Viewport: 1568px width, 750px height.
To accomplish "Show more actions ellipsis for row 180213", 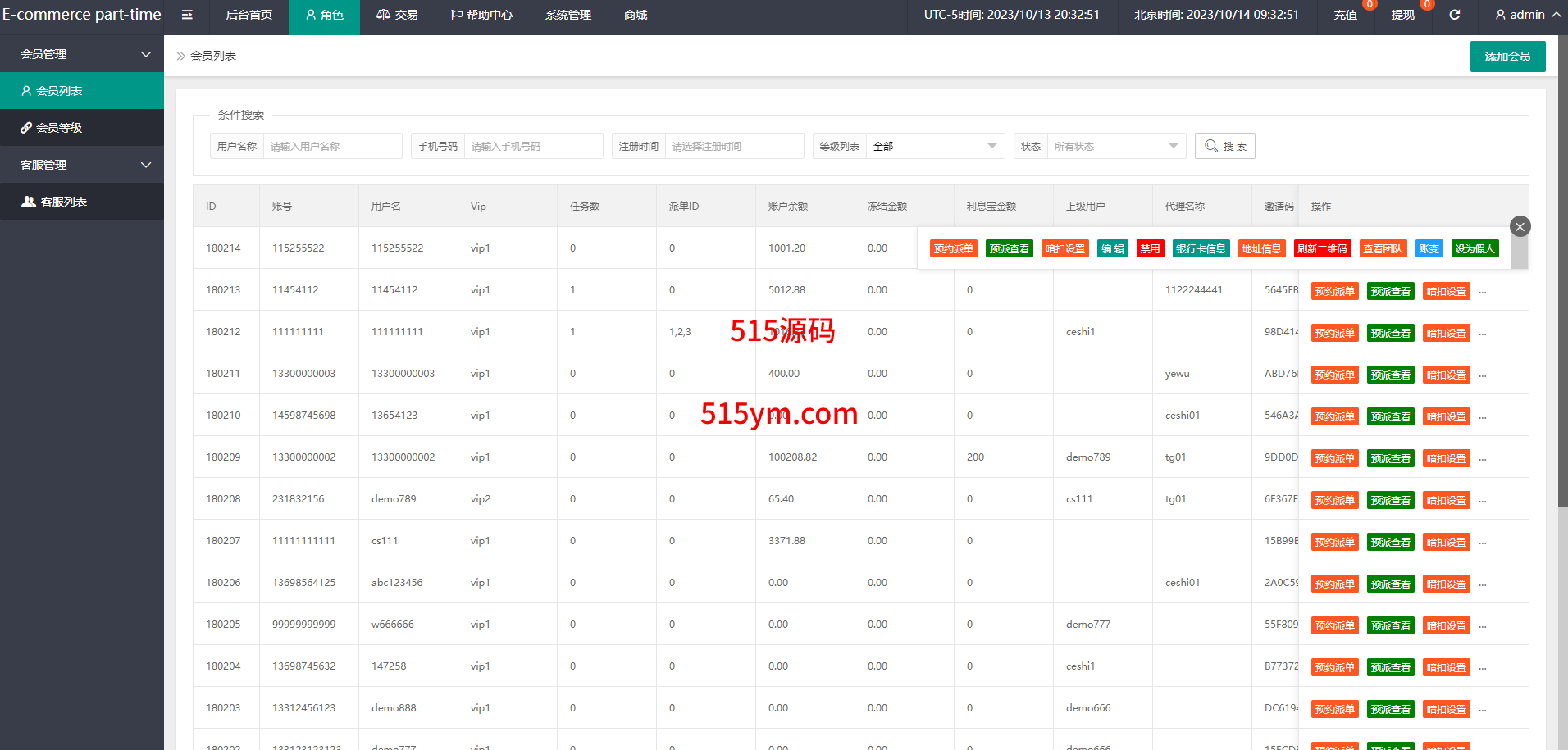I will point(1483,292).
